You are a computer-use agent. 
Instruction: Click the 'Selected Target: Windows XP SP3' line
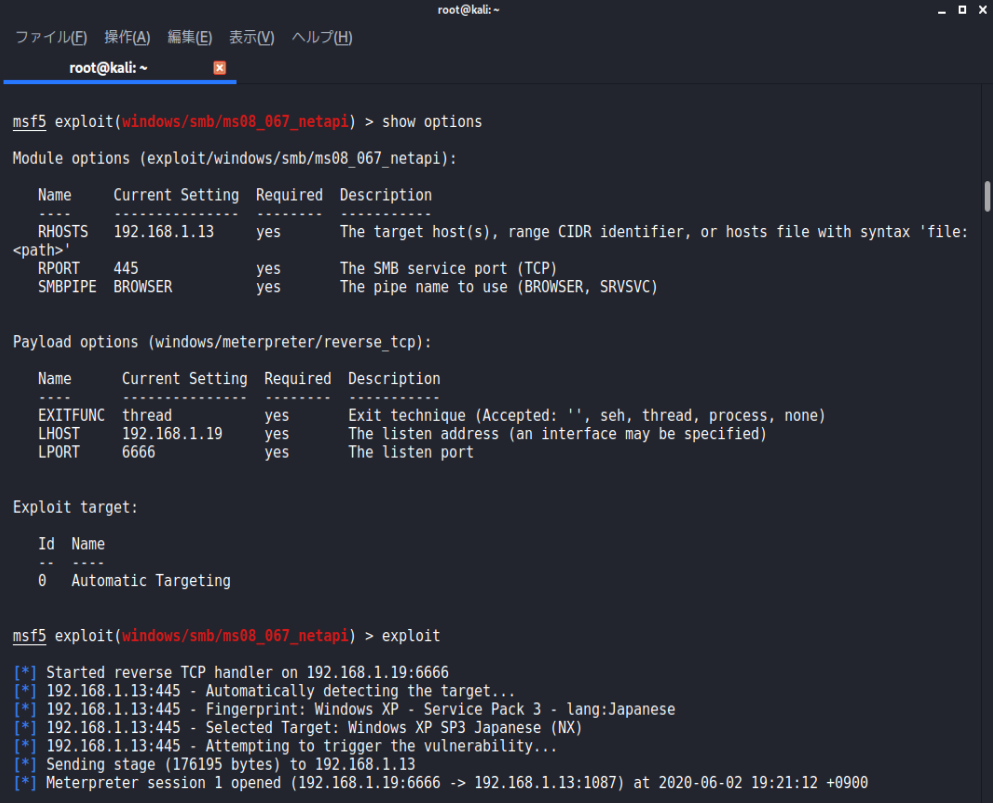click(x=298, y=728)
